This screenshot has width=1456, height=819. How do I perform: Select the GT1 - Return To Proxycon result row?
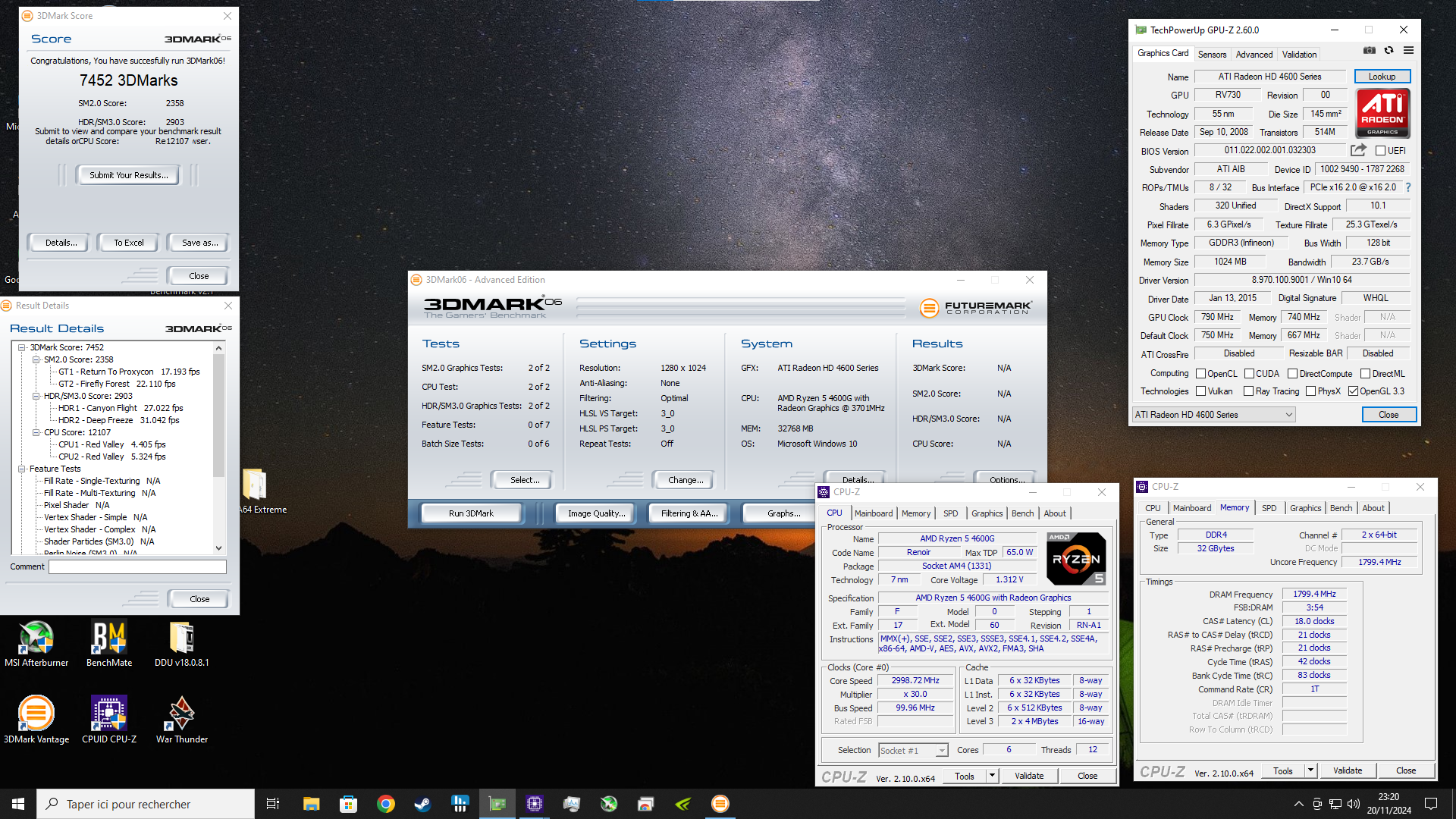tap(129, 372)
